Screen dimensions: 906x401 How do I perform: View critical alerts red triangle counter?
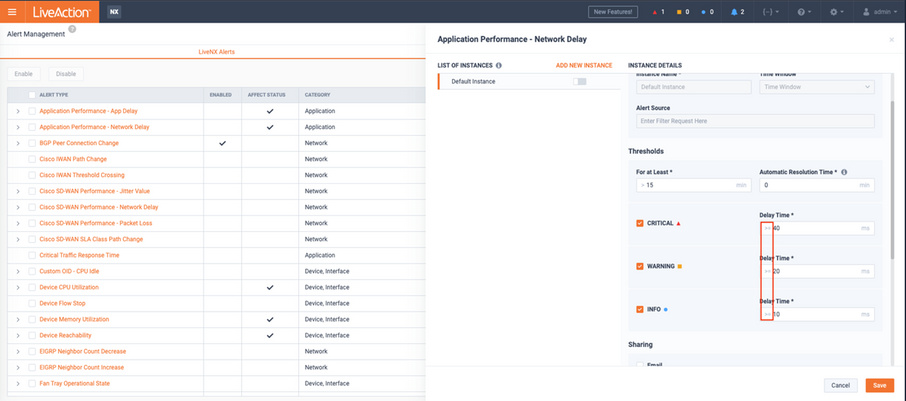(658, 12)
